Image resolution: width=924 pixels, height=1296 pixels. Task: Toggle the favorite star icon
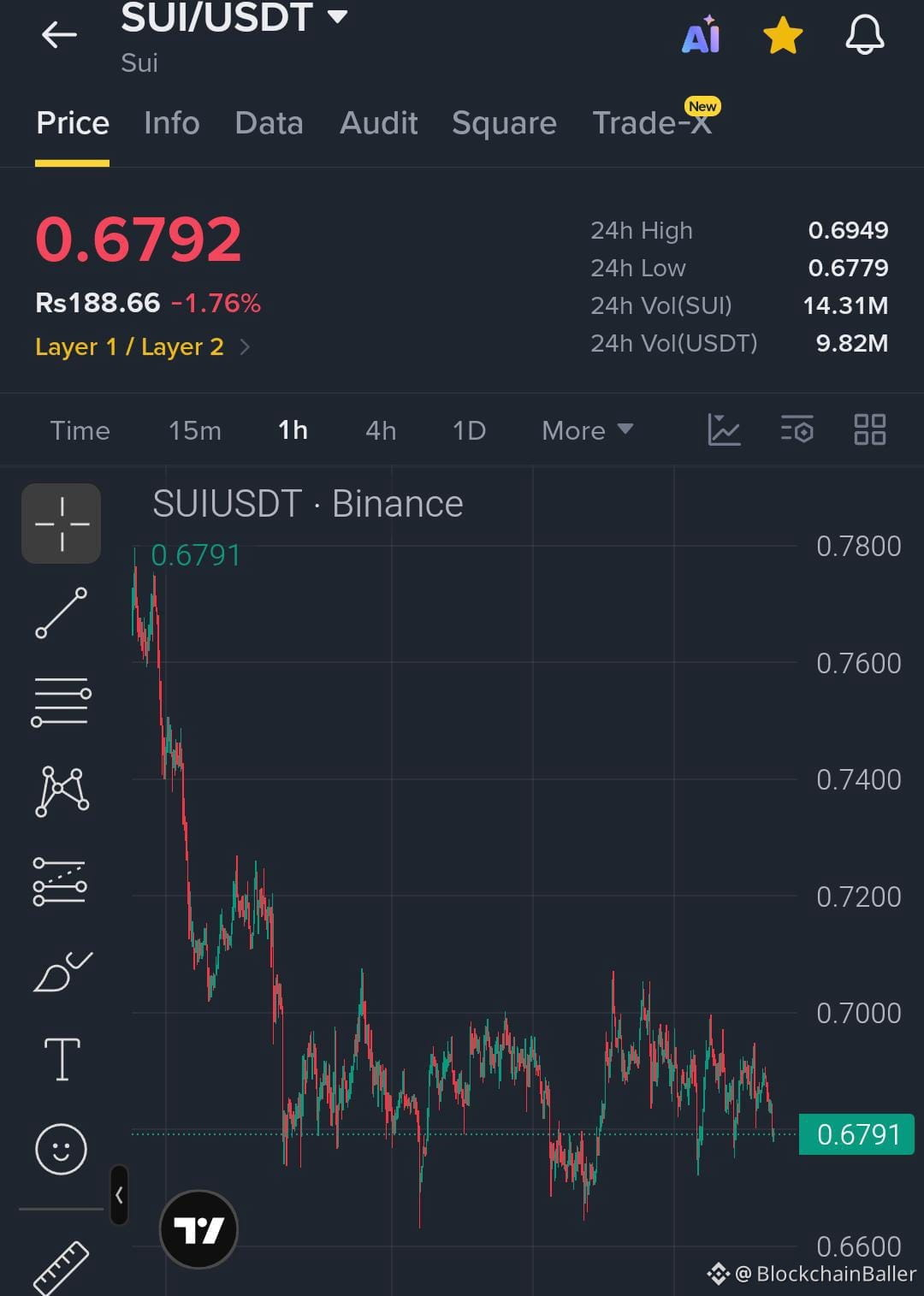[783, 36]
